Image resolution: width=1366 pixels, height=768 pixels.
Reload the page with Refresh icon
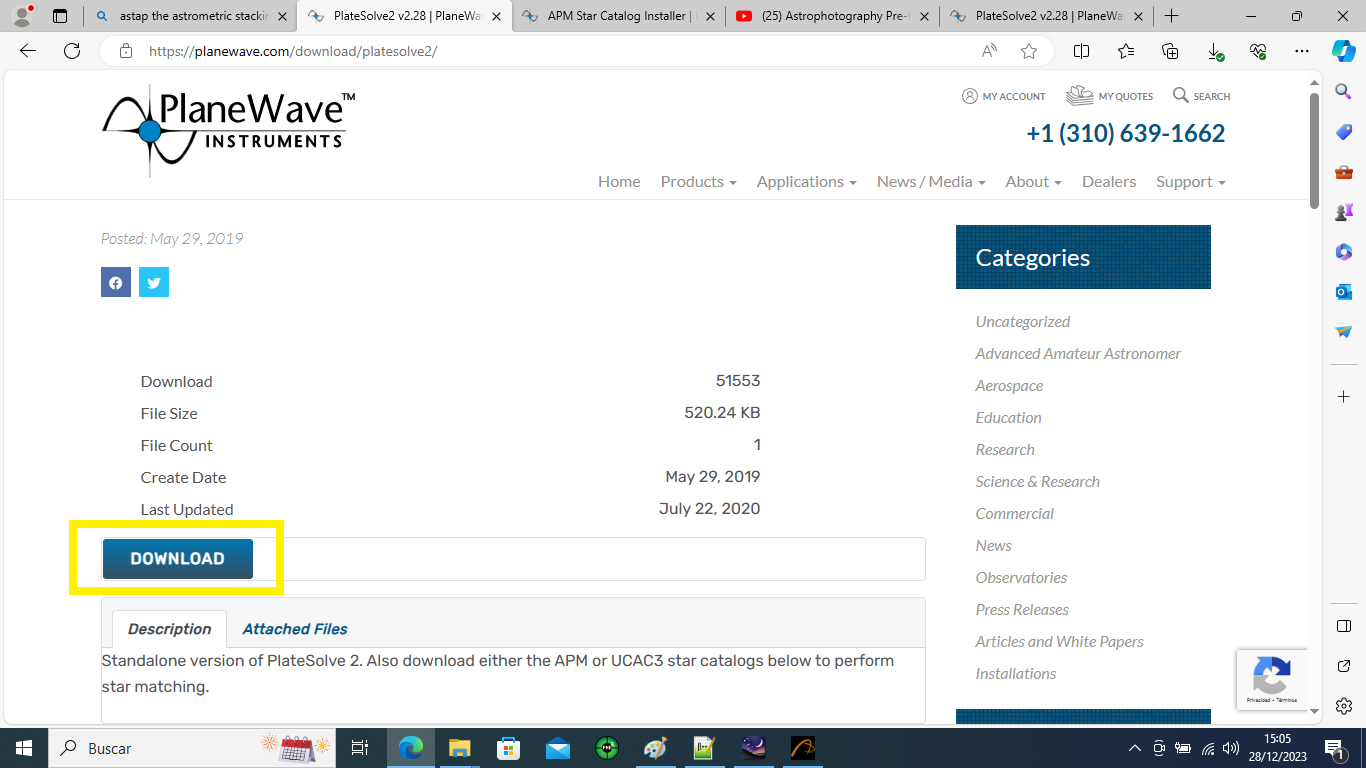point(72,51)
